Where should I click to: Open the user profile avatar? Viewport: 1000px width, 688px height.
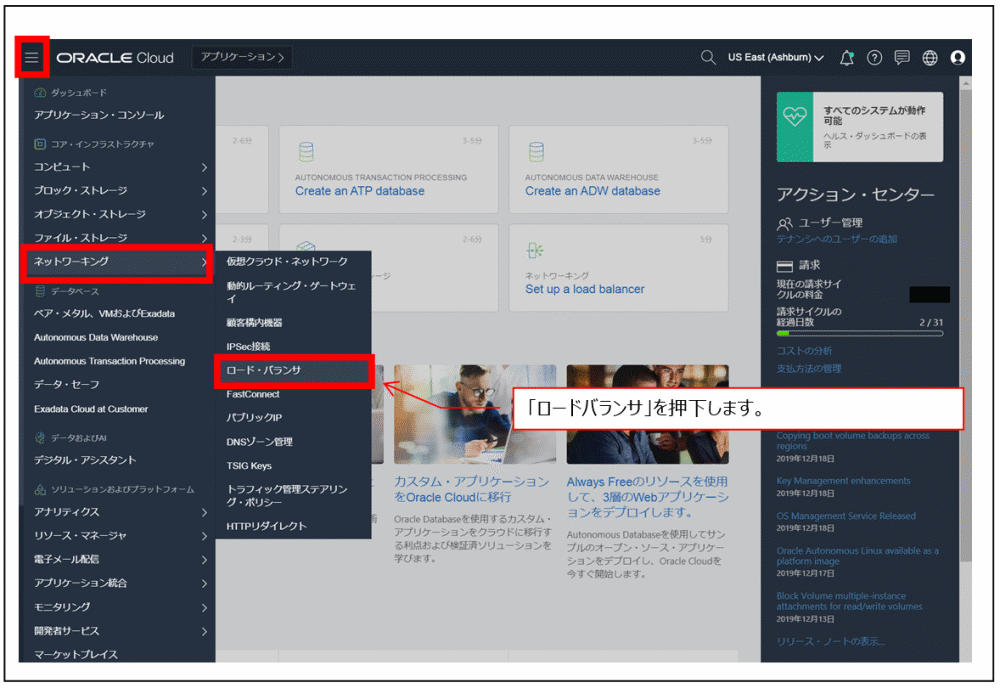coord(958,57)
